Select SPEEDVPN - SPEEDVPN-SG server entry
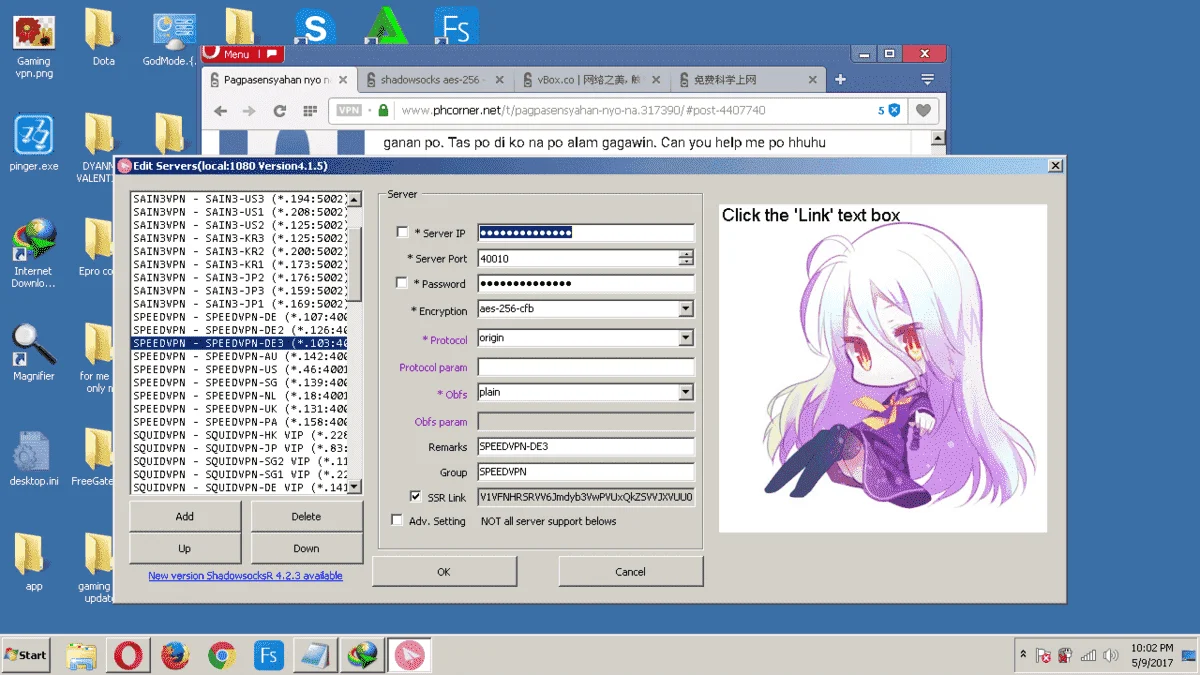This screenshot has height=675, width=1200. point(240,382)
